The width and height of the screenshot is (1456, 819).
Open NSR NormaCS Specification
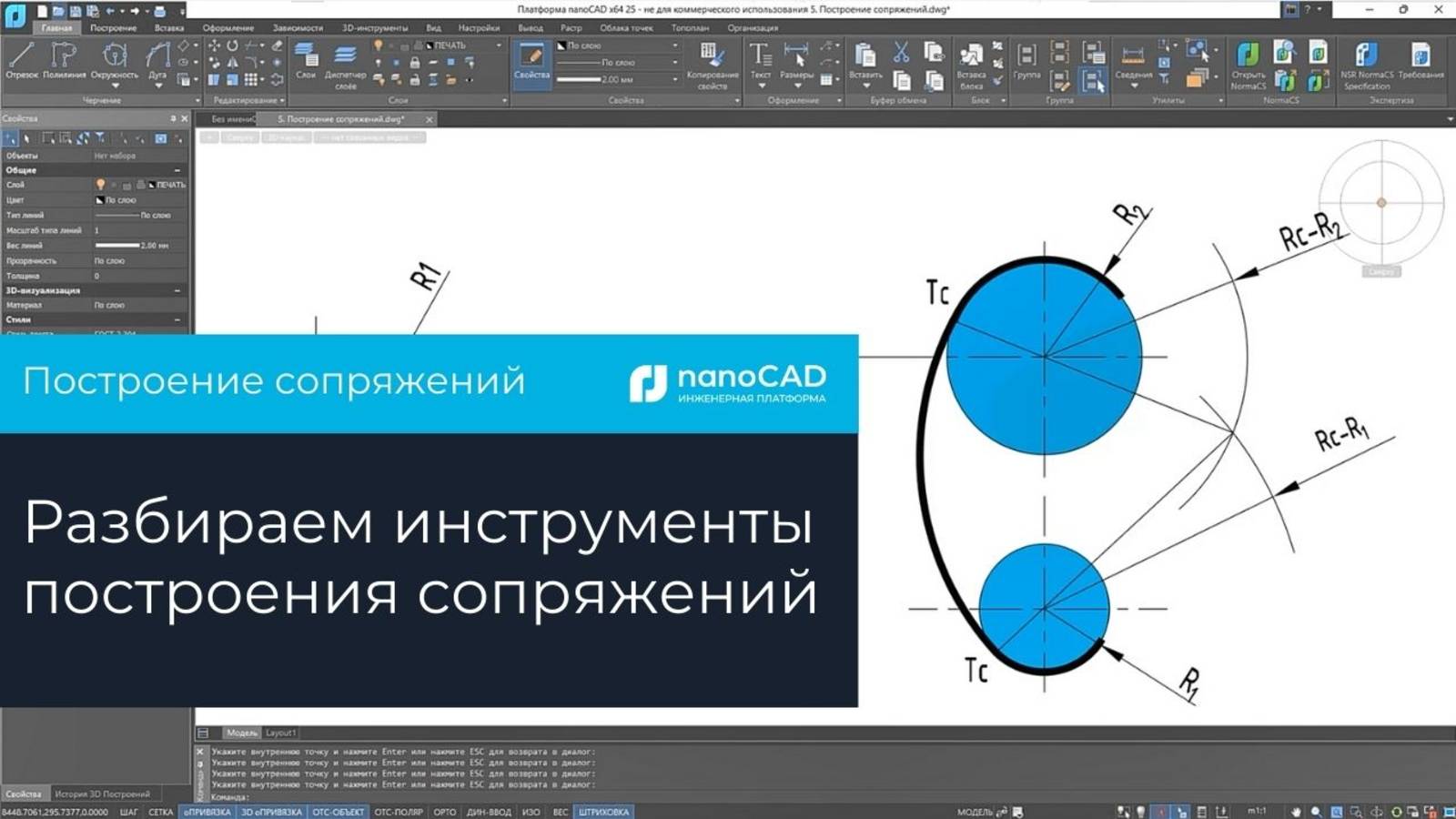tap(1367, 66)
